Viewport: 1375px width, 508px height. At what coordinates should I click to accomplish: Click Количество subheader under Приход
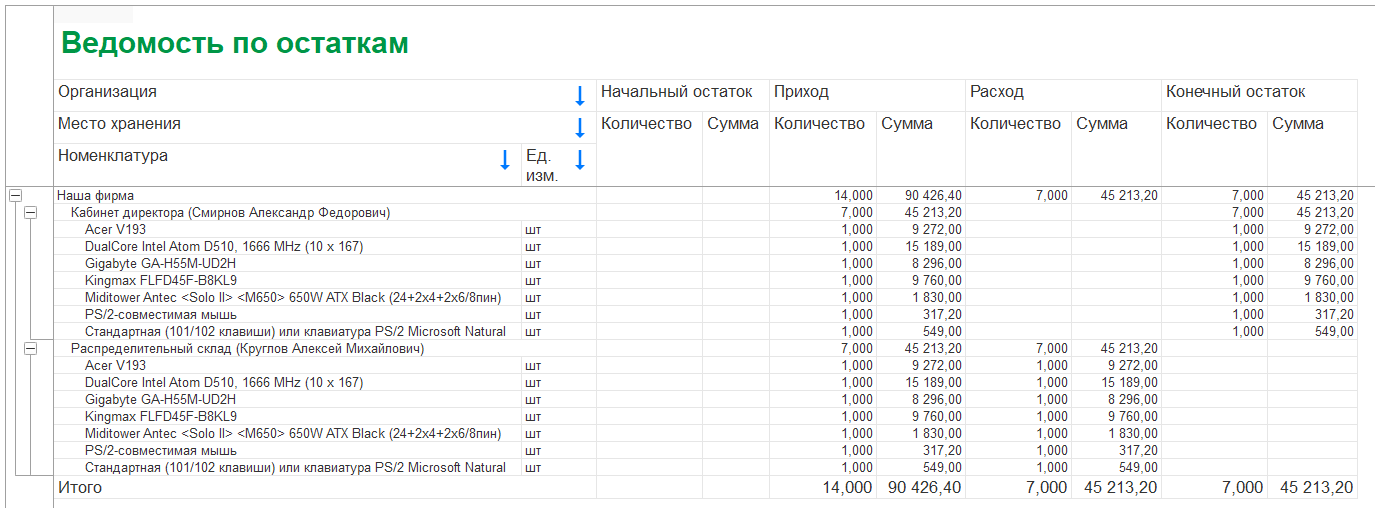[x=823, y=149]
